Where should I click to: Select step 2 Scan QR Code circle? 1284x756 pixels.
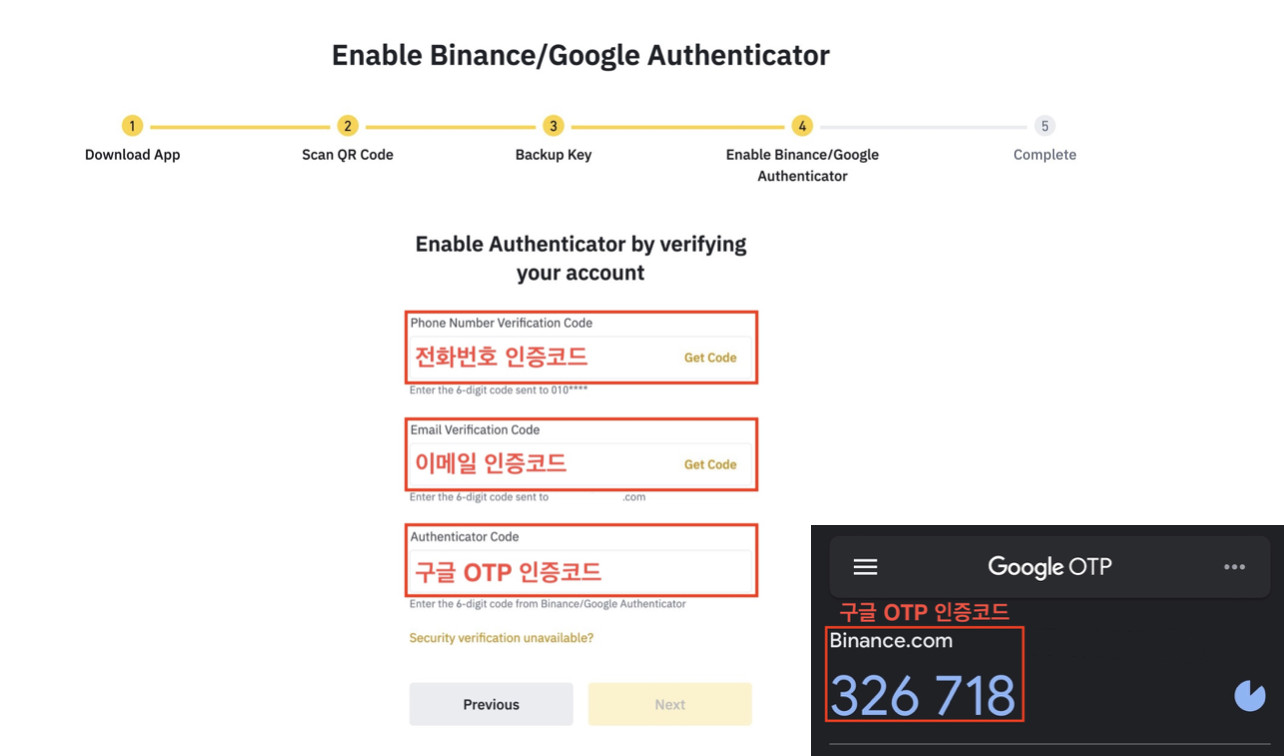tap(347, 126)
